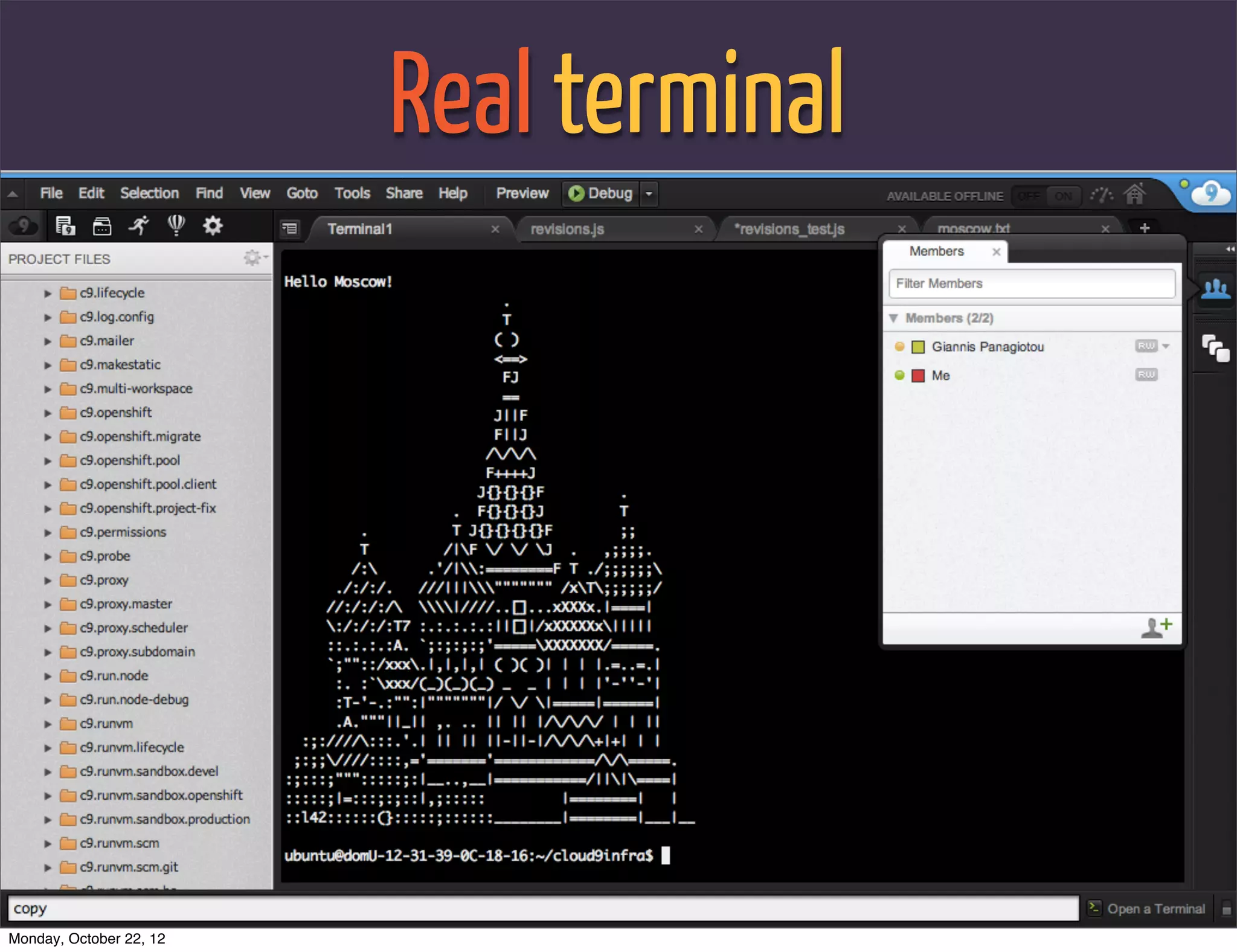Click the red color swatch next to Me
The height and width of the screenshot is (952, 1237).
pos(918,376)
